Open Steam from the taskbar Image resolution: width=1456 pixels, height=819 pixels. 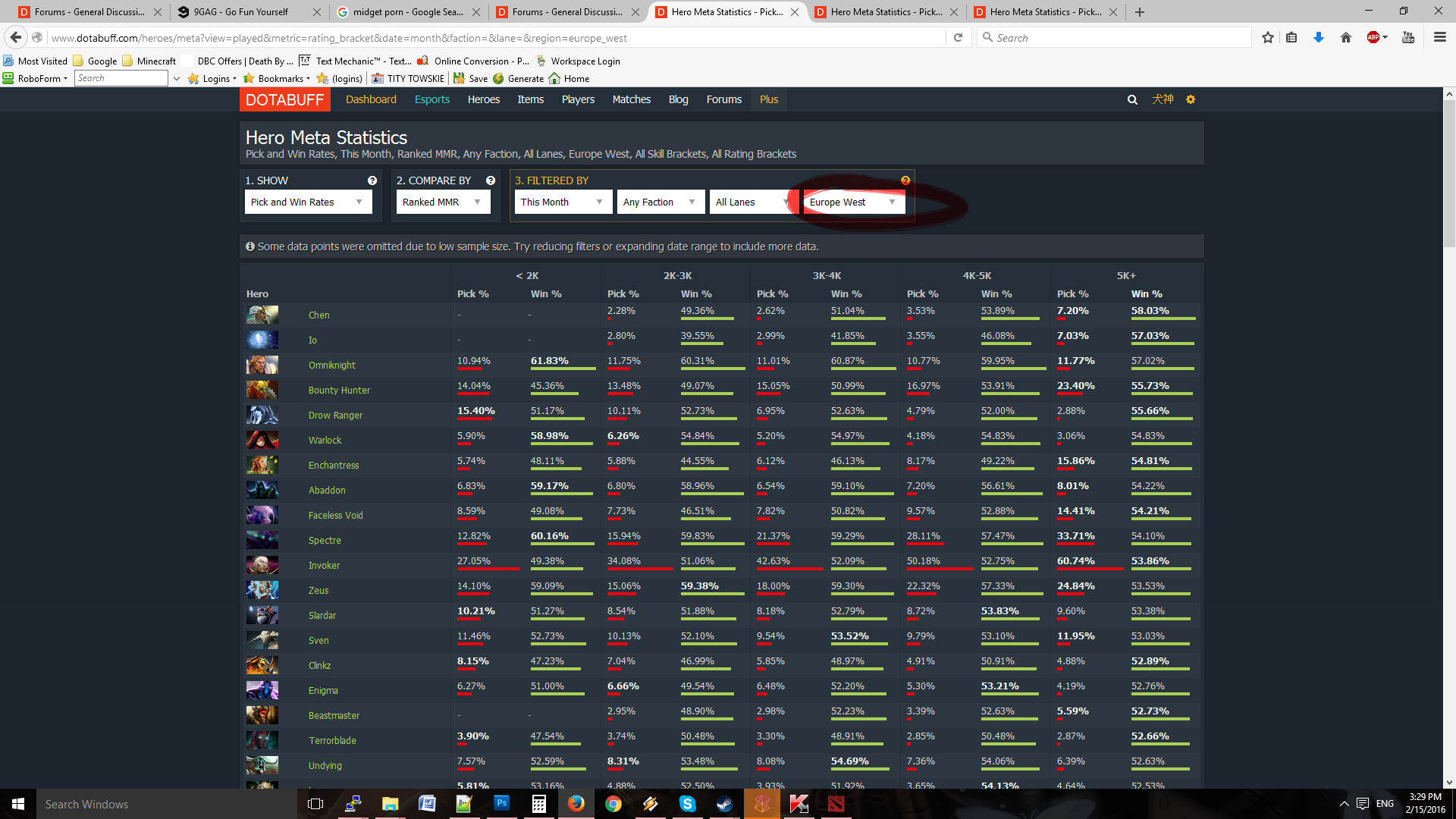pyautogui.click(x=725, y=804)
